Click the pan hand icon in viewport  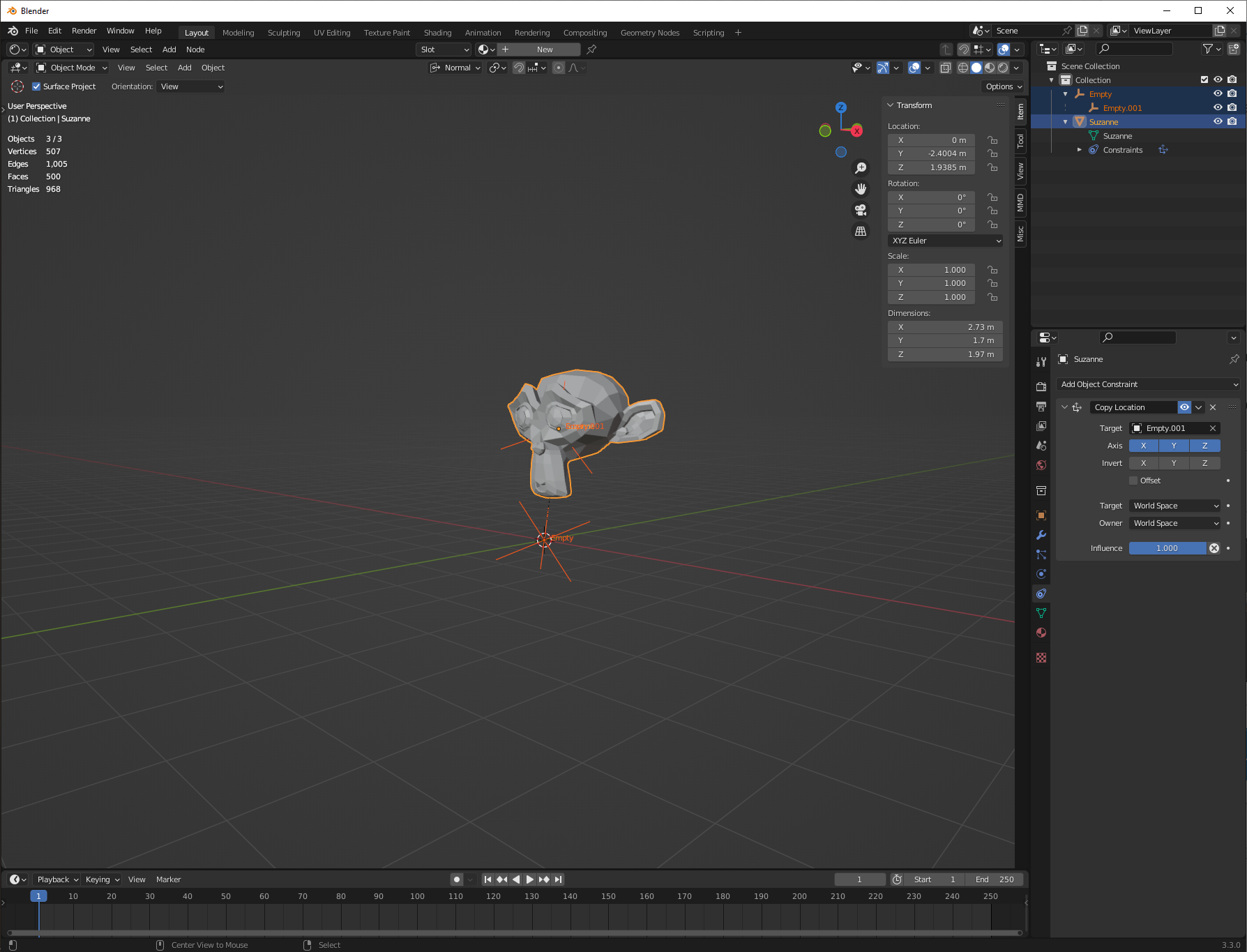coord(861,189)
